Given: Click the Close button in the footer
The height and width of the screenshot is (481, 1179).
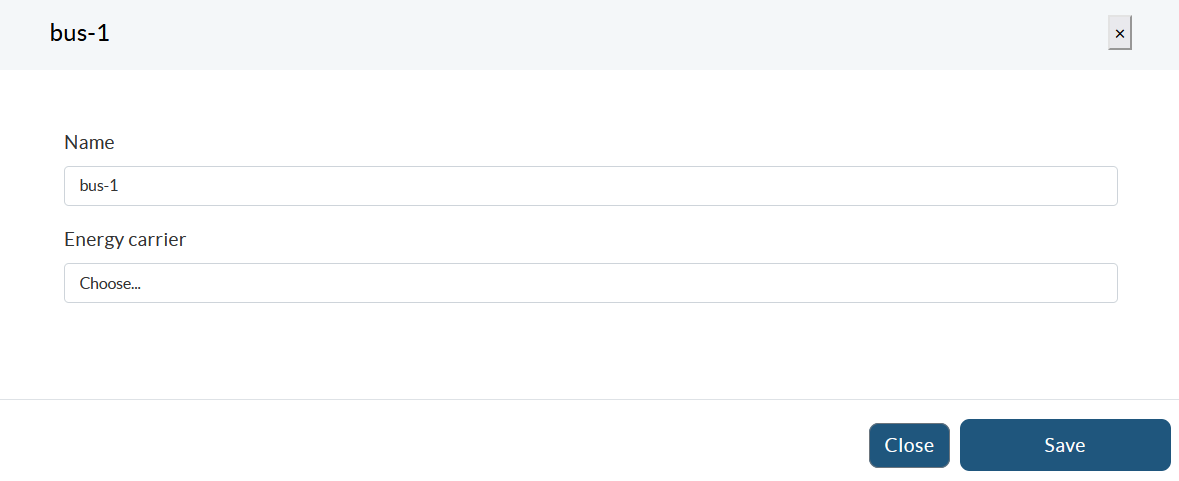Looking at the screenshot, I should pyautogui.click(x=909, y=445).
